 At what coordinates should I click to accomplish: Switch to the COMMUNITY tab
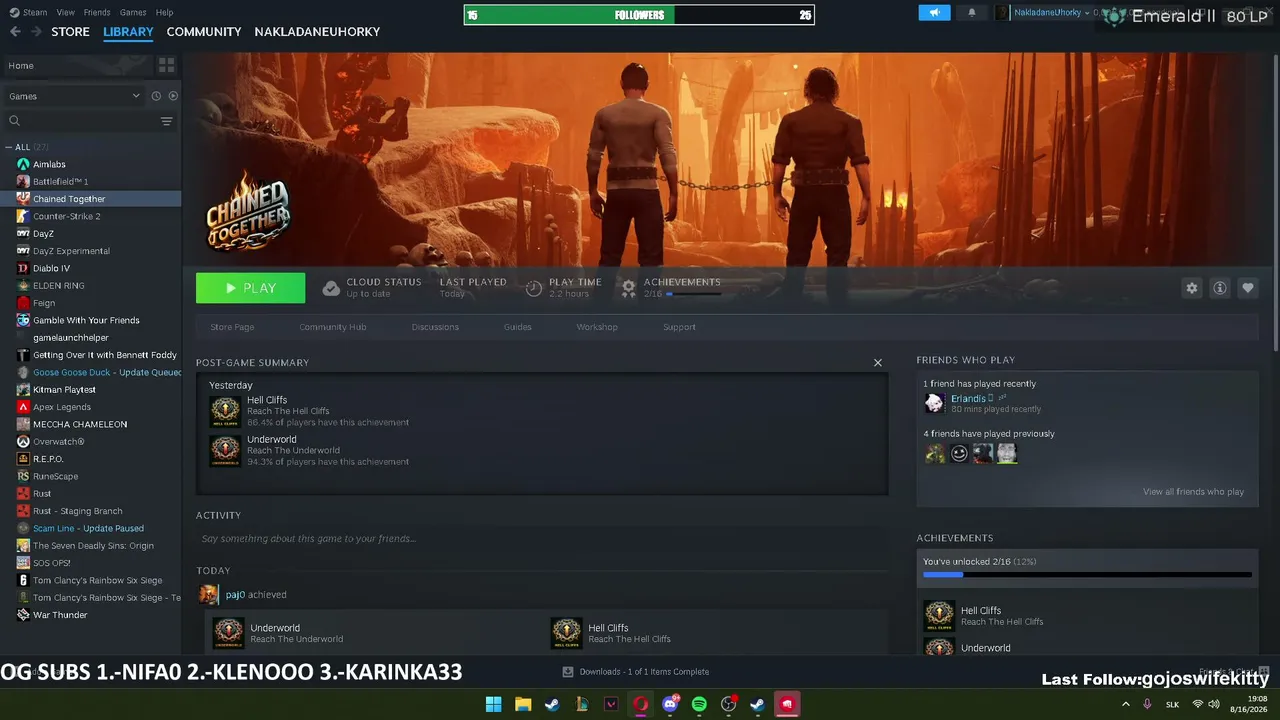click(x=204, y=32)
